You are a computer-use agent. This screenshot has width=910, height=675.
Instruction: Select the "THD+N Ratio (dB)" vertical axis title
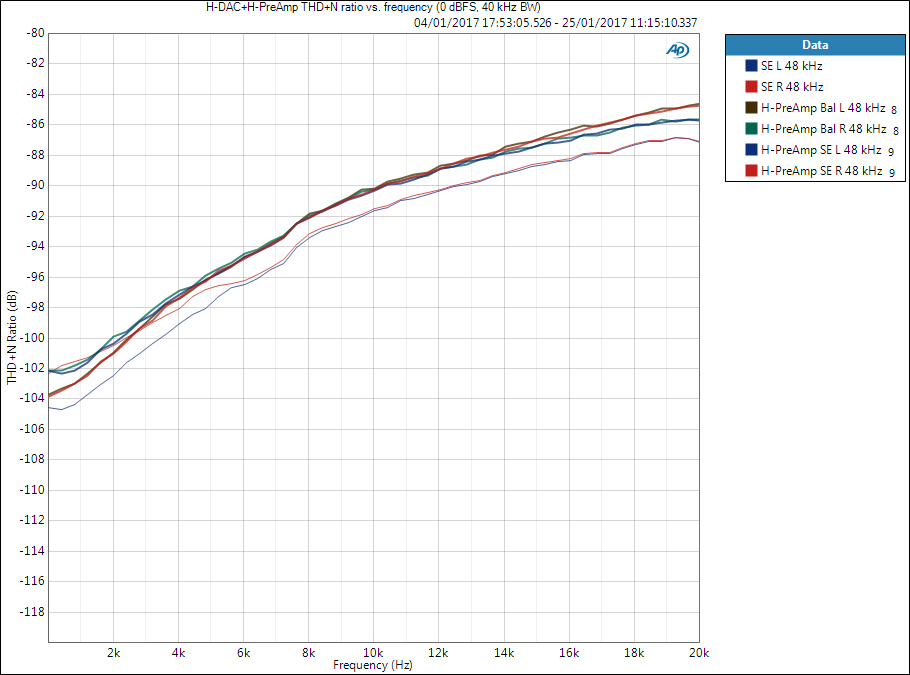[x=12, y=337]
